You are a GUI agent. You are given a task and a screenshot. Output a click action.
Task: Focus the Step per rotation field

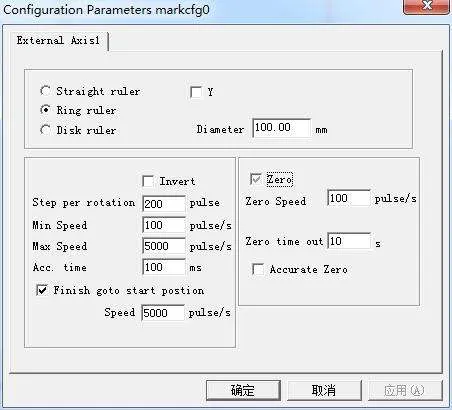coord(164,204)
